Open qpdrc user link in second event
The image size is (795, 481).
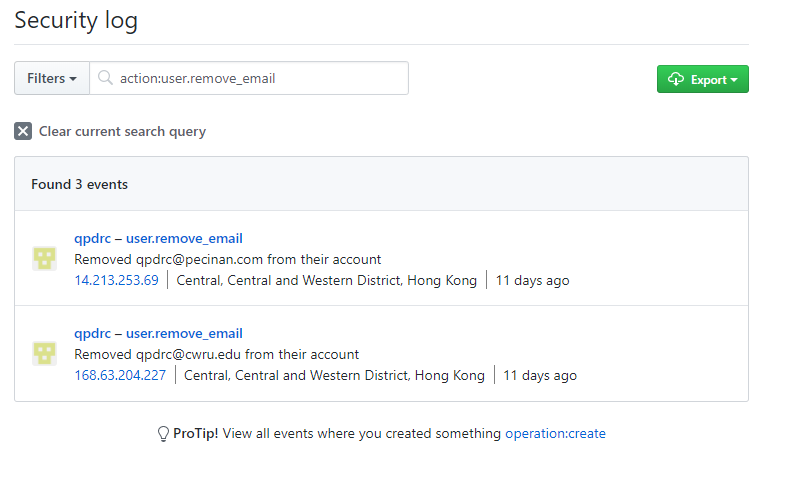(x=92, y=333)
